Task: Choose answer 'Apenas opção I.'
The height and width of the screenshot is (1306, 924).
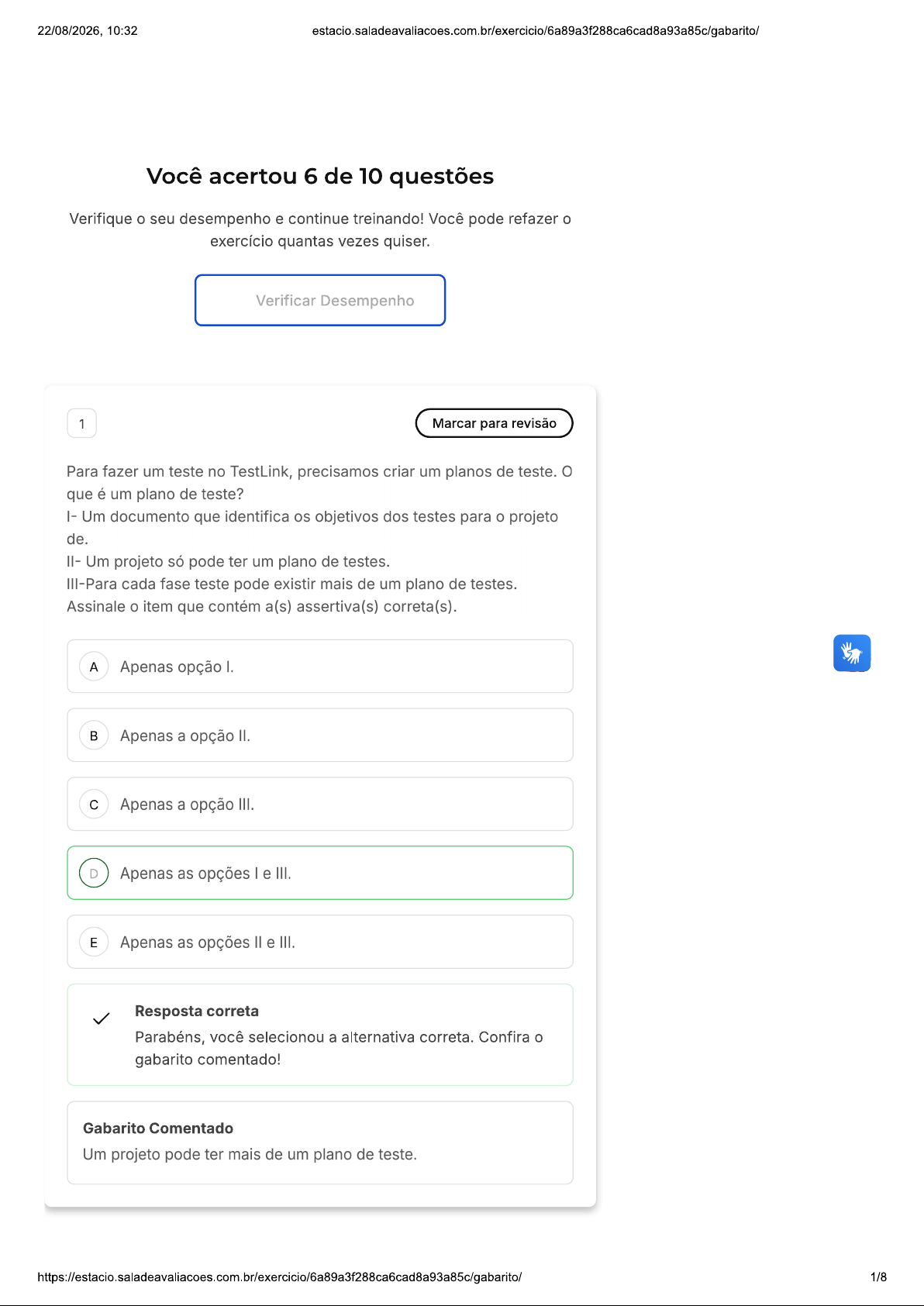Action: (x=320, y=667)
